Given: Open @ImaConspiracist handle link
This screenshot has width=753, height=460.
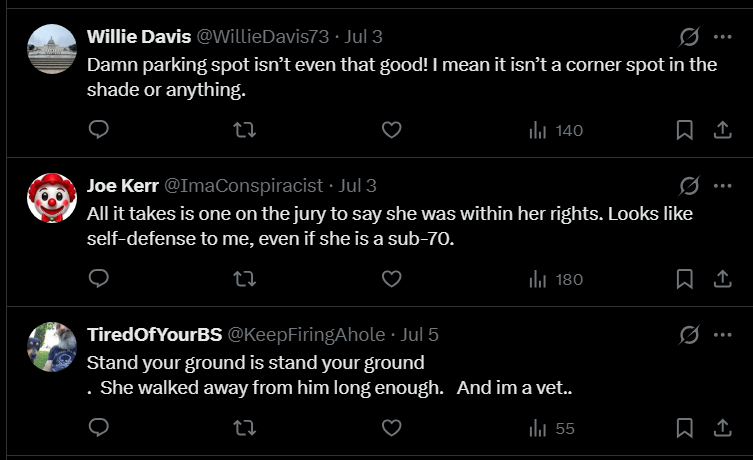Looking at the screenshot, I should pos(243,186).
